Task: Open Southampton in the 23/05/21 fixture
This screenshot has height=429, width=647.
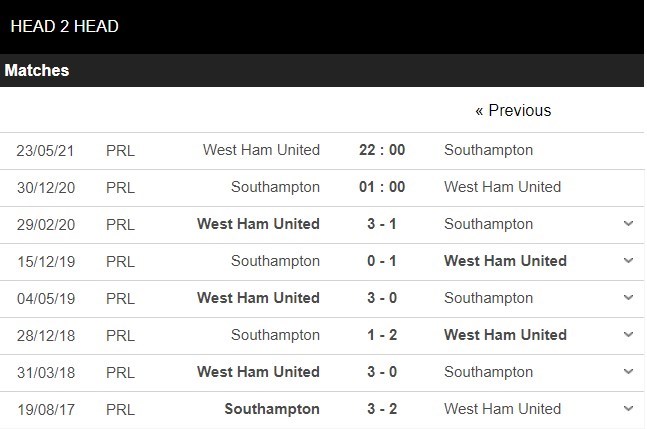Action: (x=488, y=150)
